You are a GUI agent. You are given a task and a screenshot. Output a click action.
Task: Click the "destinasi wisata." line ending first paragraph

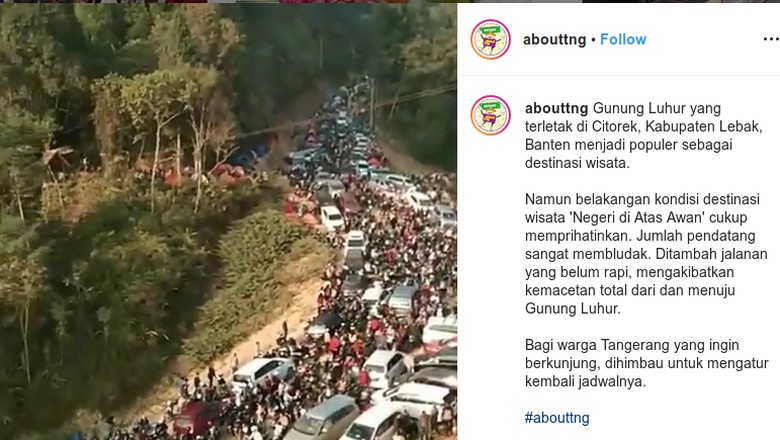pyautogui.click(x=577, y=163)
